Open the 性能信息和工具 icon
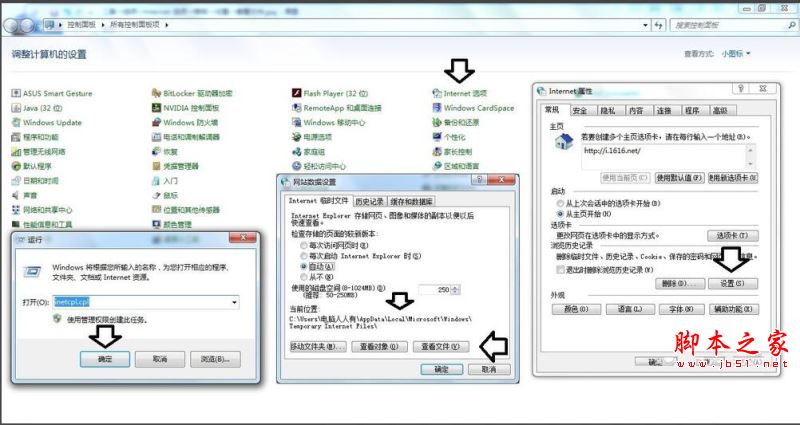800x425 pixels. click(16, 224)
